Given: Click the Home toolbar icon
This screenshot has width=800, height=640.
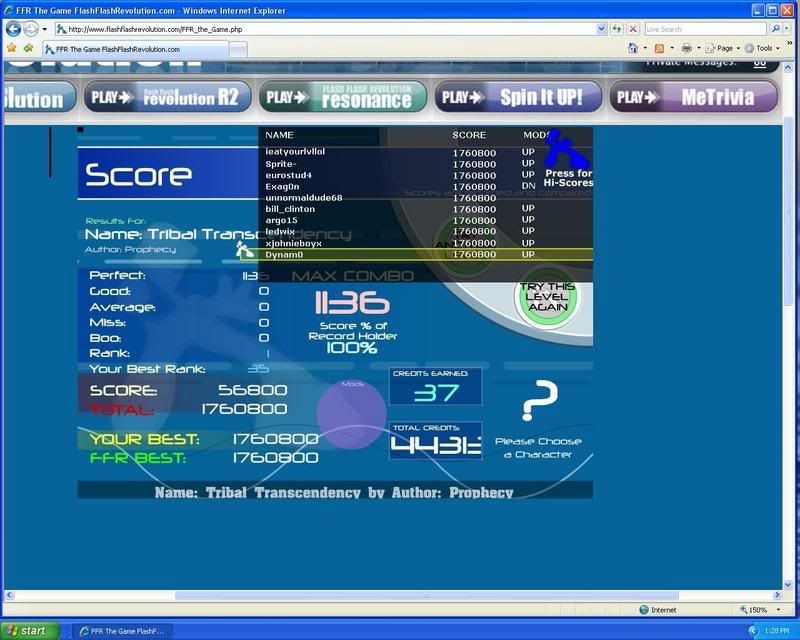Looking at the screenshot, I should 633,48.
